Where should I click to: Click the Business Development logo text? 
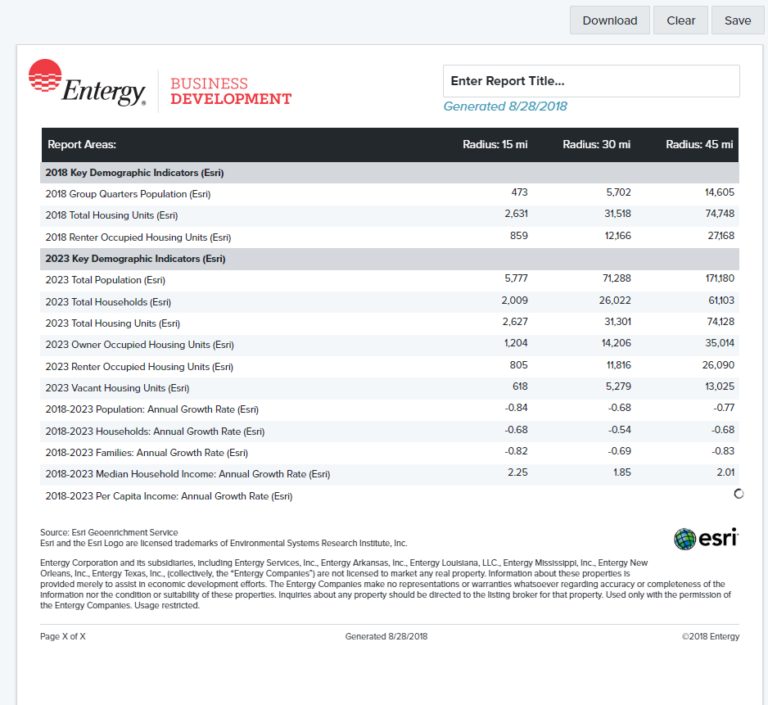(x=231, y=91)
